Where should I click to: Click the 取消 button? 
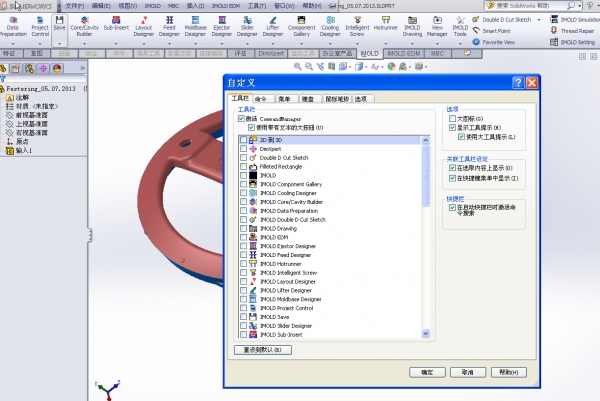coord(468,372)
